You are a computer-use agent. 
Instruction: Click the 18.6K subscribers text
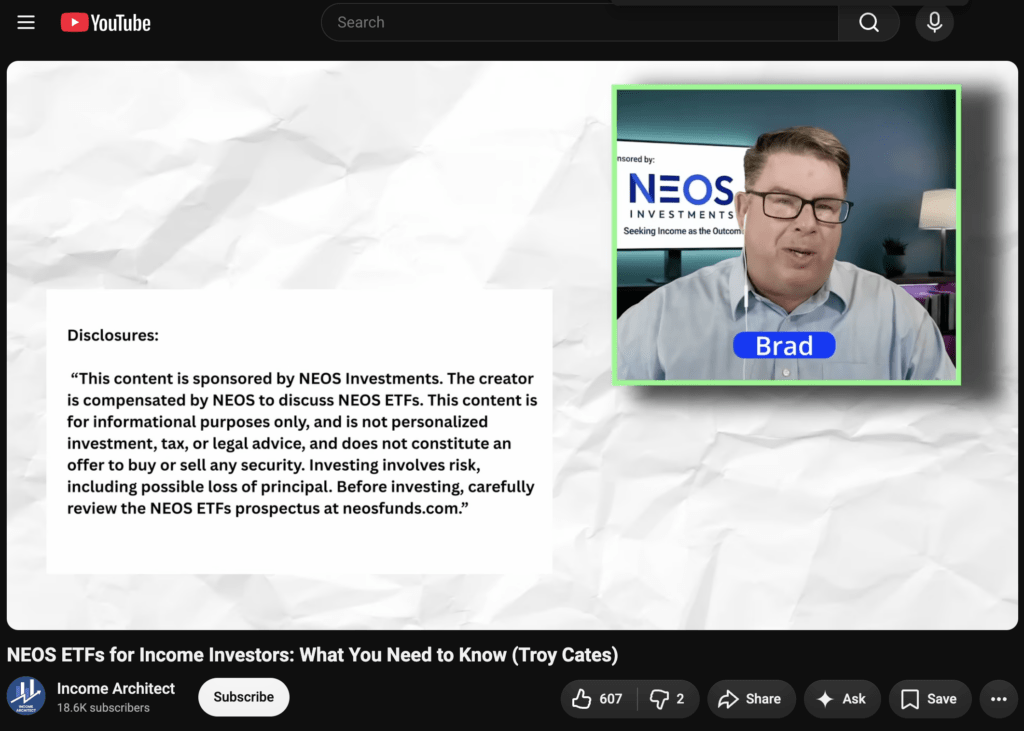(103, 708)
